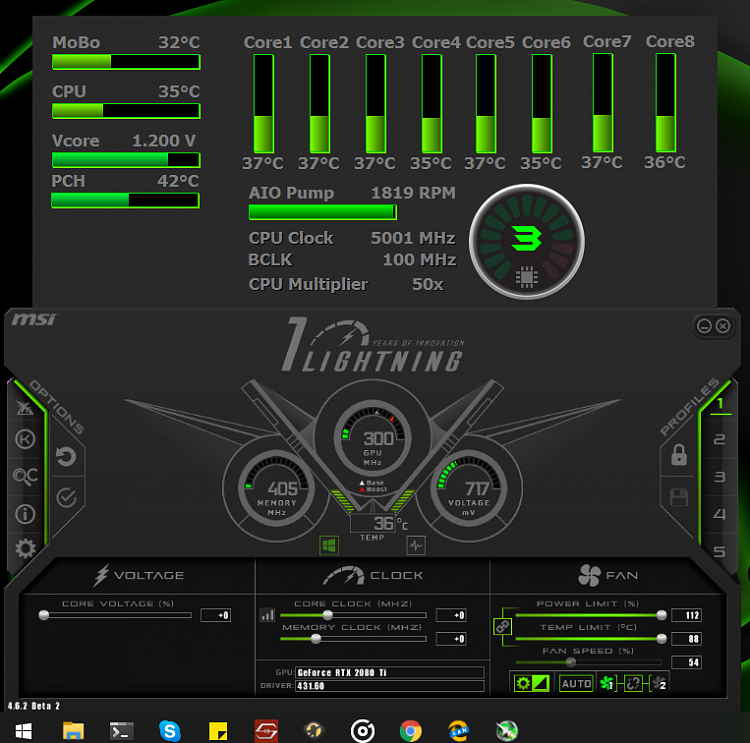Edit the Power Limit value 112
Screen dimensions: 750x743
(x=686, y=615)
